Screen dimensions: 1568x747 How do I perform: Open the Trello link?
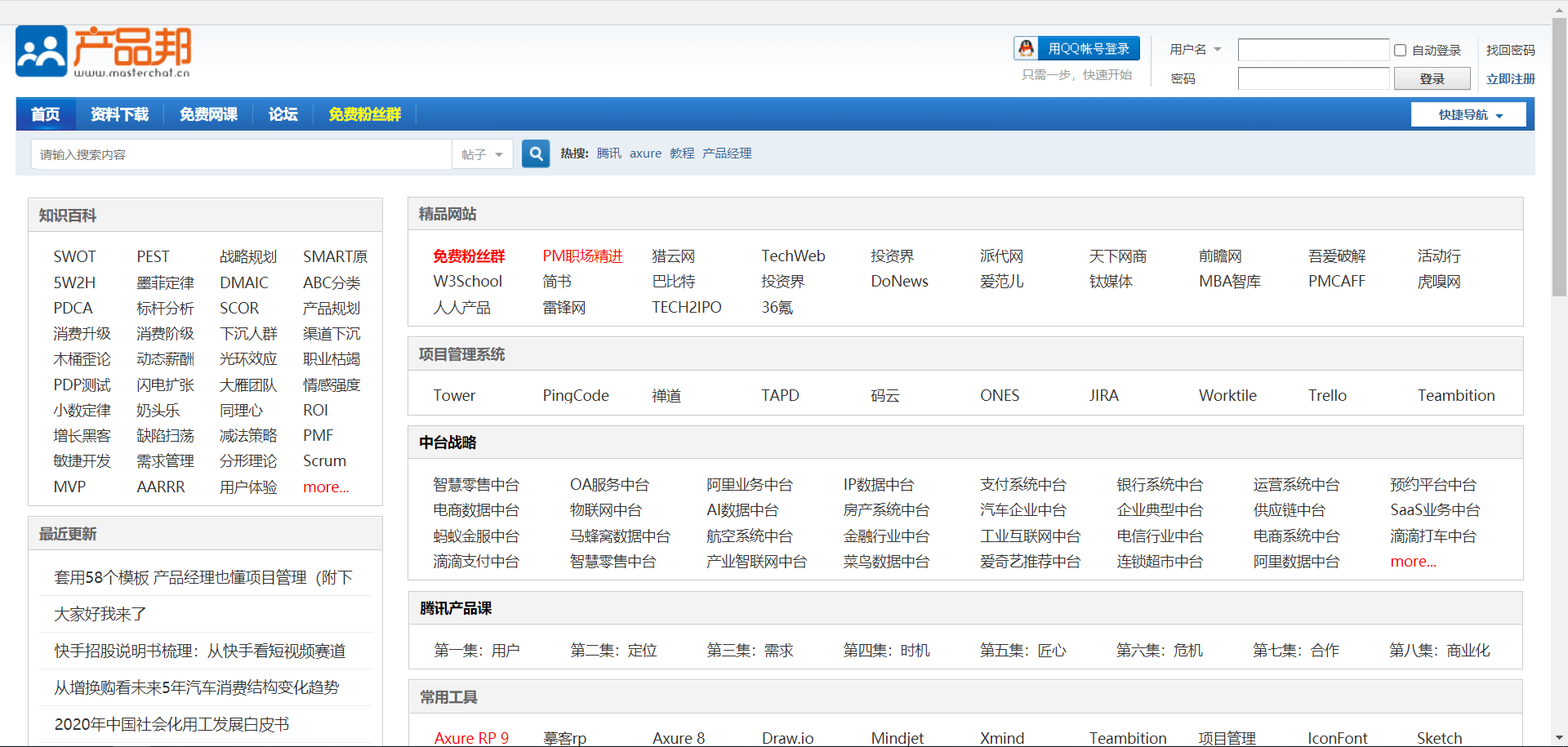(x=1327, y=395)
